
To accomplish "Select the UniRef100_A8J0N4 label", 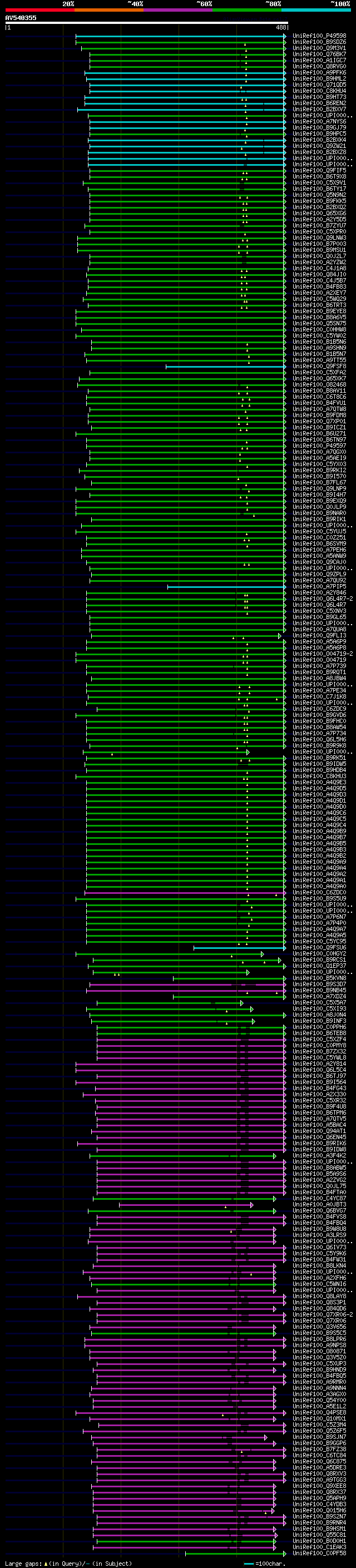I will pos(319,1015).
